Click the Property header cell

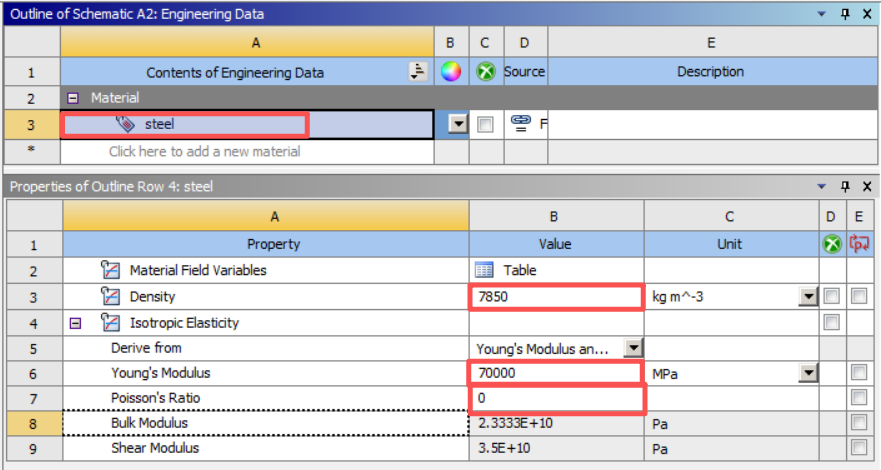pyautogui.click(x=266, y=244)
